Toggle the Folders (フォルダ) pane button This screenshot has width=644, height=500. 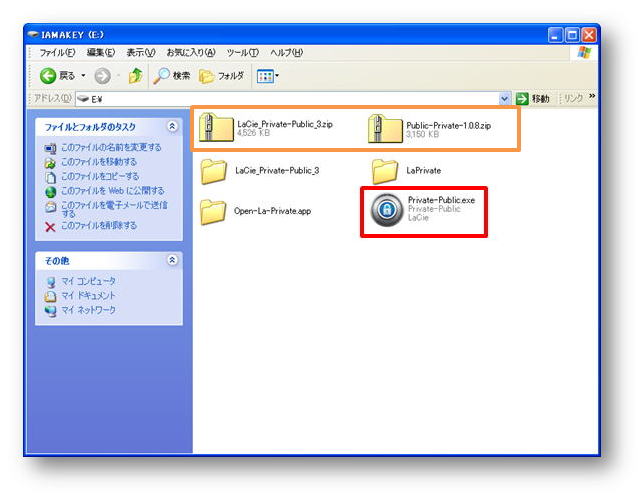tap(221, 76)
